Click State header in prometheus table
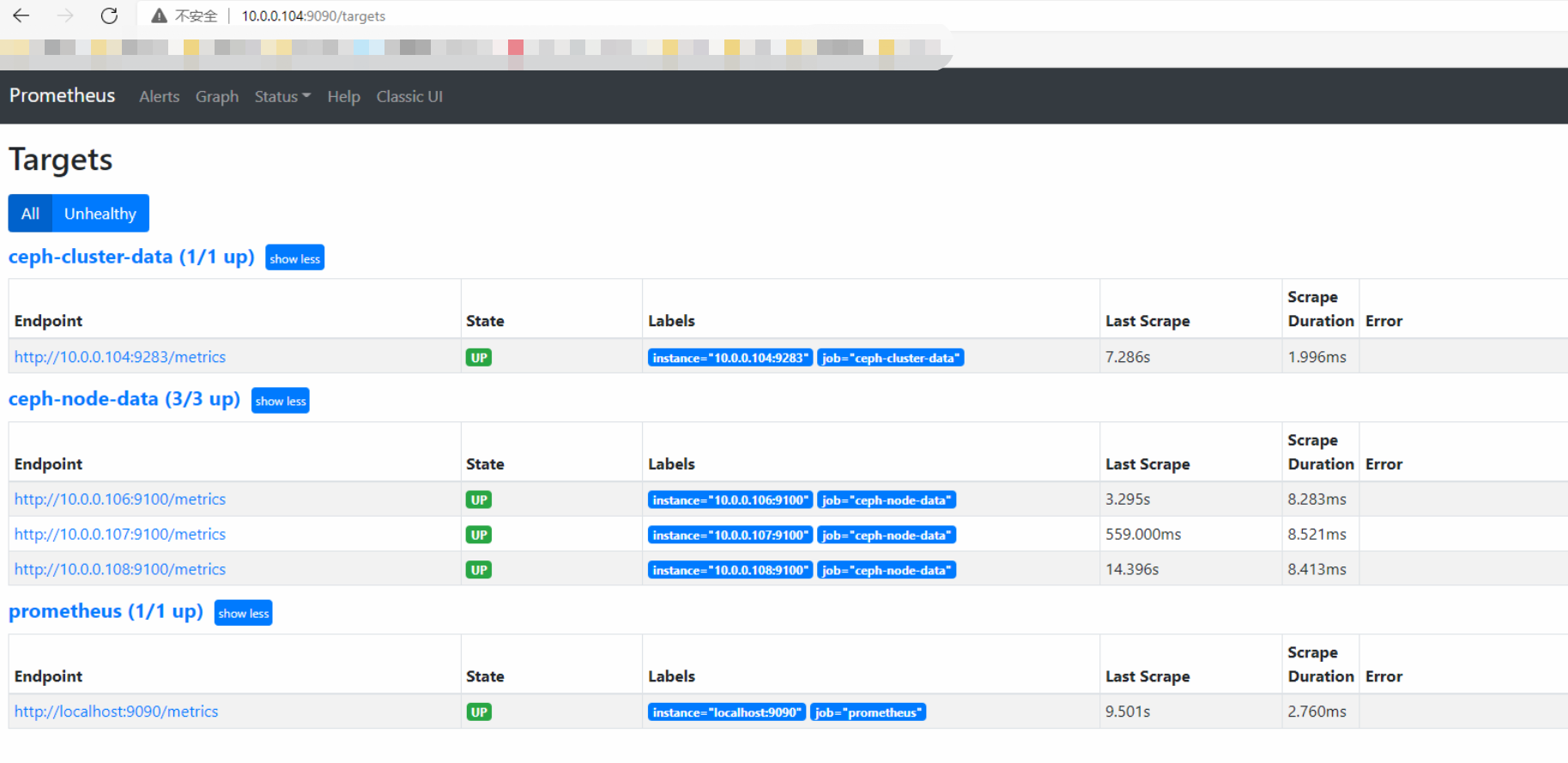This screenshot has width=1568, height=763. pyautogui.click(x=485, y=675)
